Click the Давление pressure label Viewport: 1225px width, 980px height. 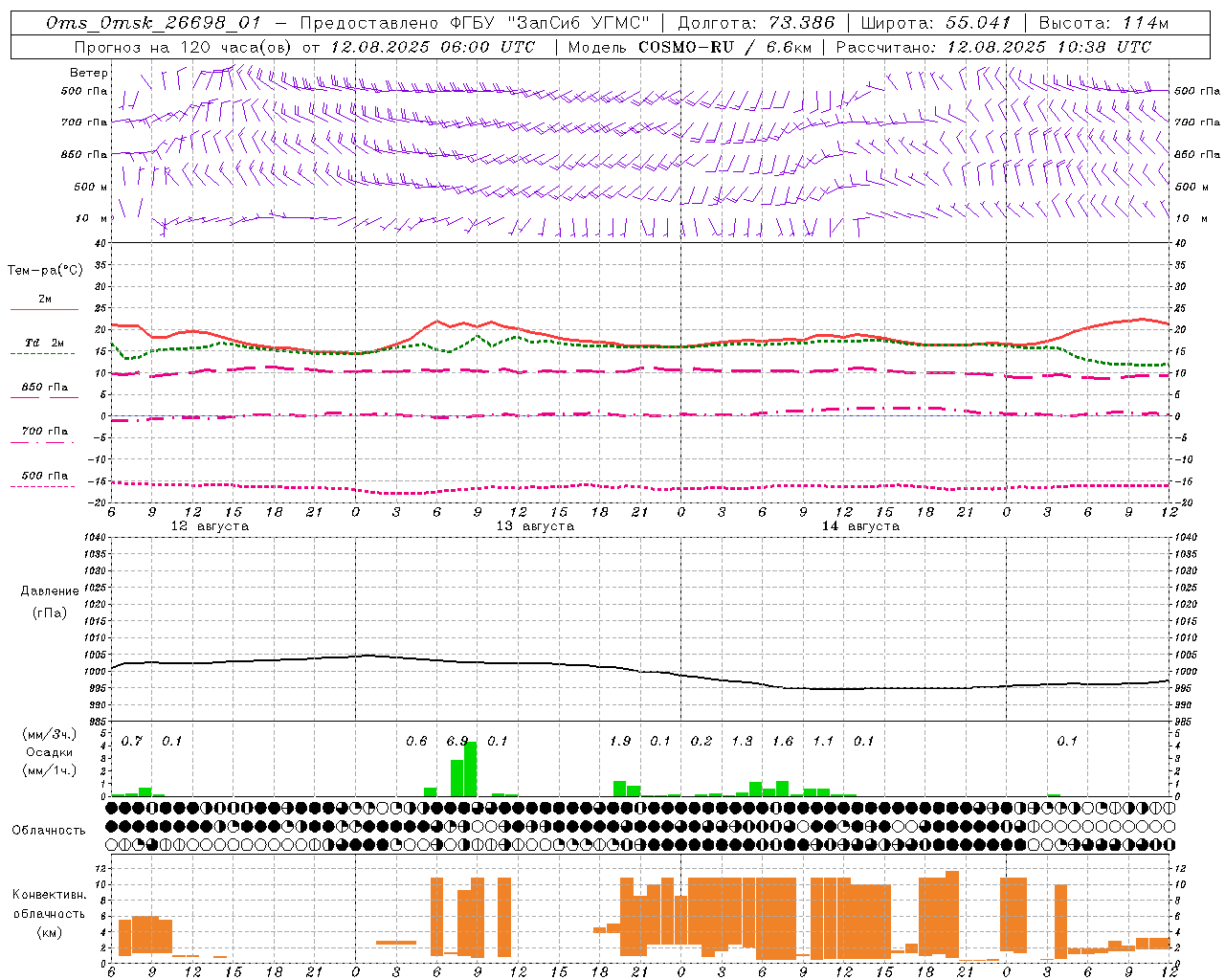[49, 590]
